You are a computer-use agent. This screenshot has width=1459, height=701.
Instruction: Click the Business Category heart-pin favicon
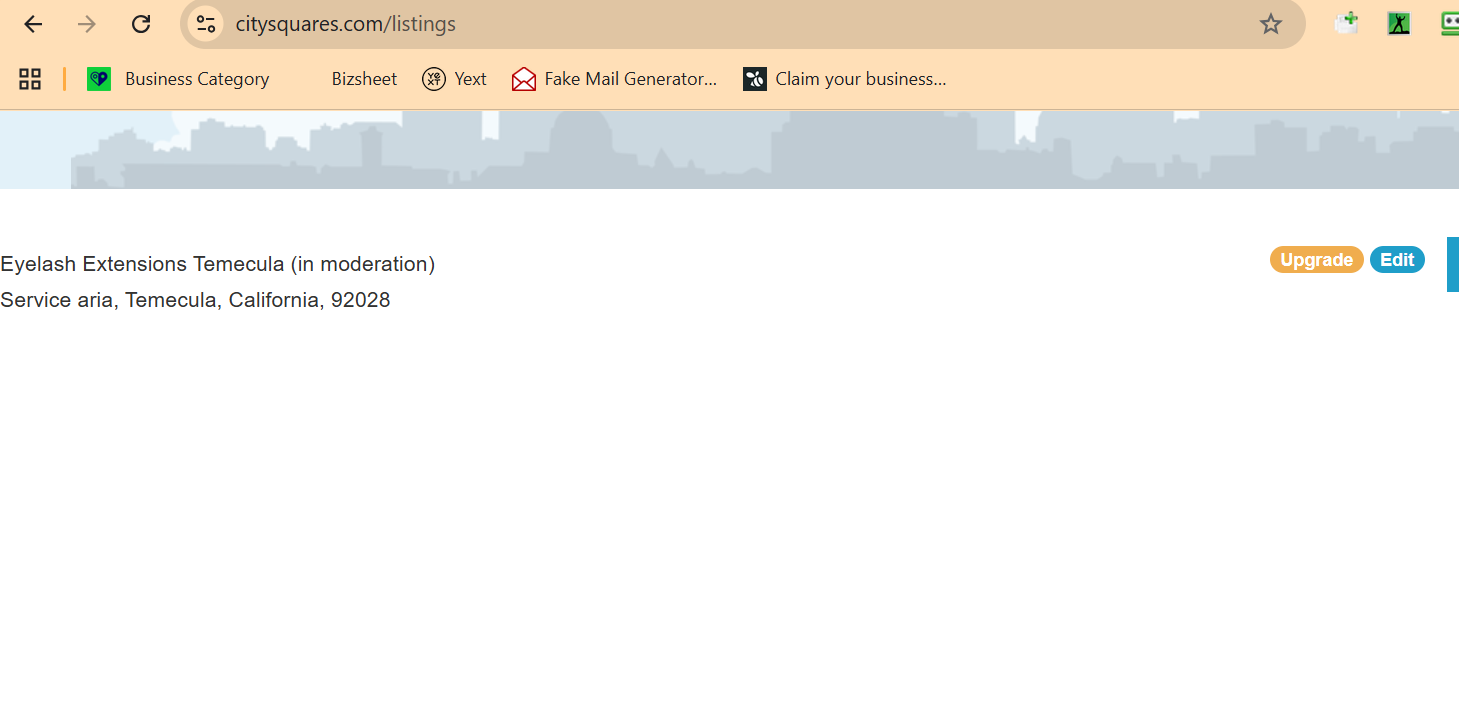point(99,79)
